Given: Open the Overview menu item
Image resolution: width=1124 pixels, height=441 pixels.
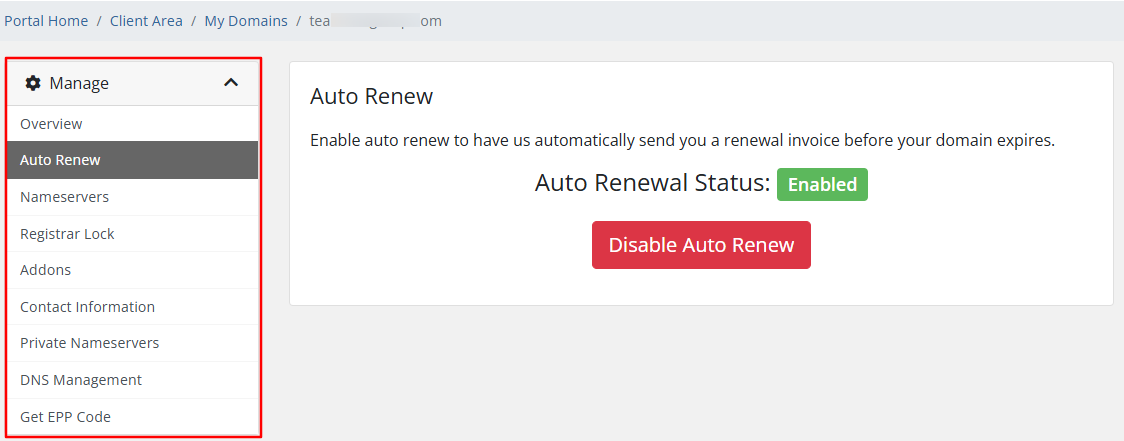Looking at the screenshot, I should pos(51,124).
